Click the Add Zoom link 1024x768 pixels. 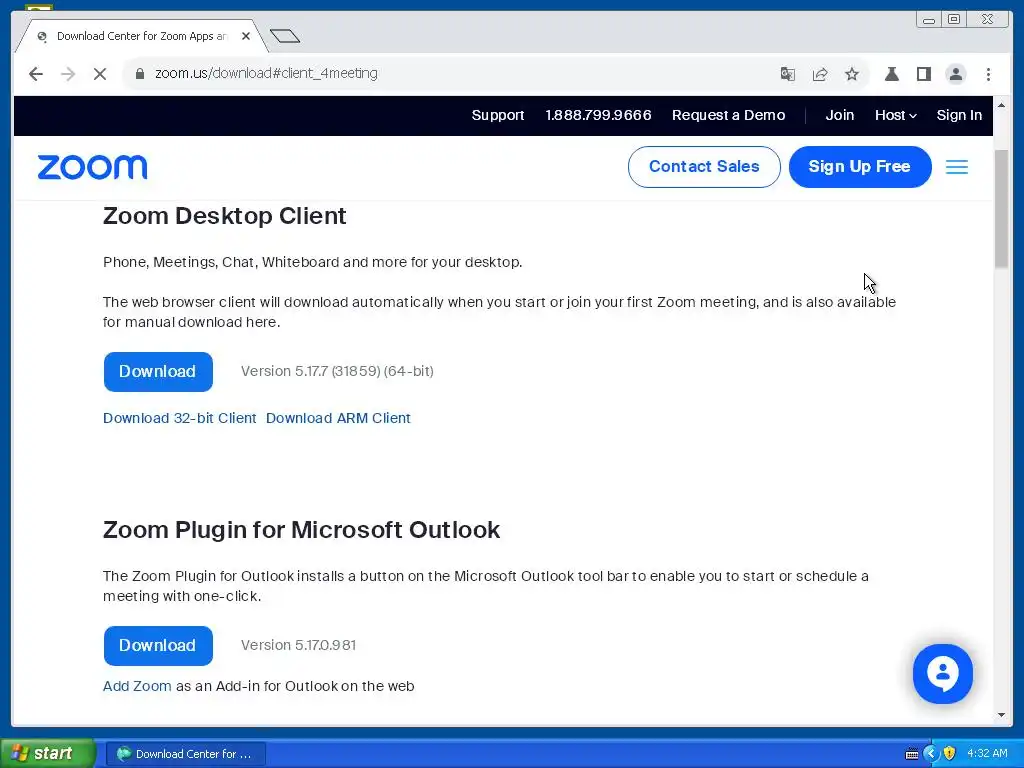click(137, 686)
